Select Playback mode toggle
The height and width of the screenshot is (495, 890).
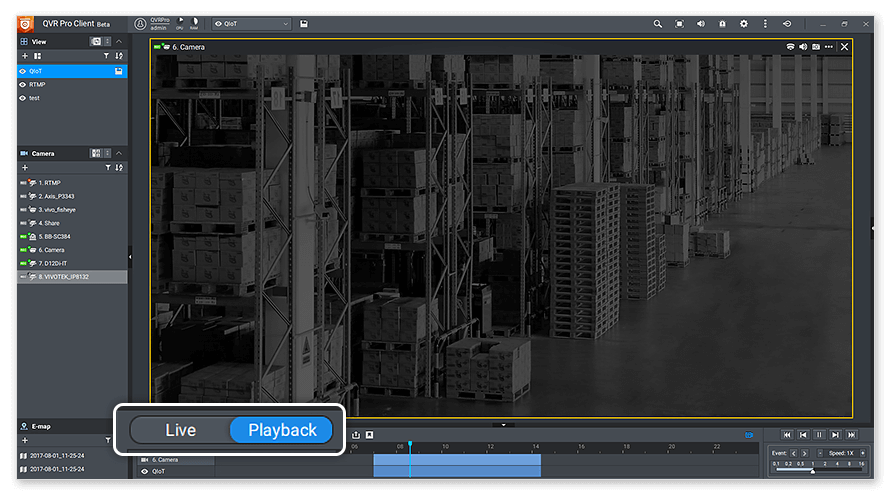point(282,430)
